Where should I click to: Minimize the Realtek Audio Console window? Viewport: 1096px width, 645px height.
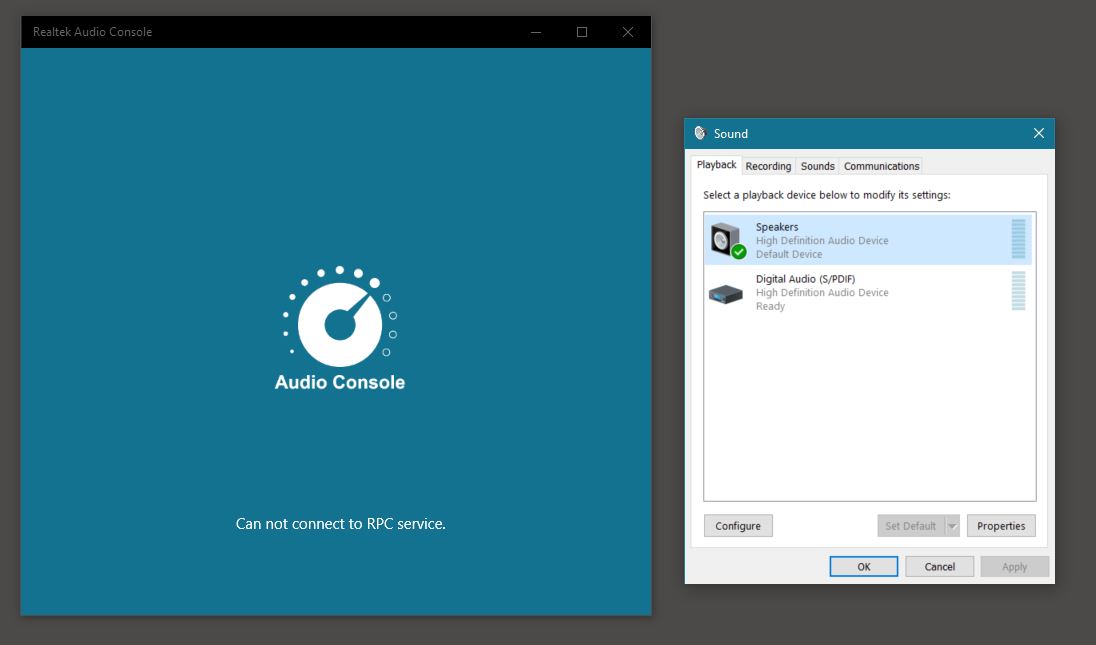(x=536, y=32)
